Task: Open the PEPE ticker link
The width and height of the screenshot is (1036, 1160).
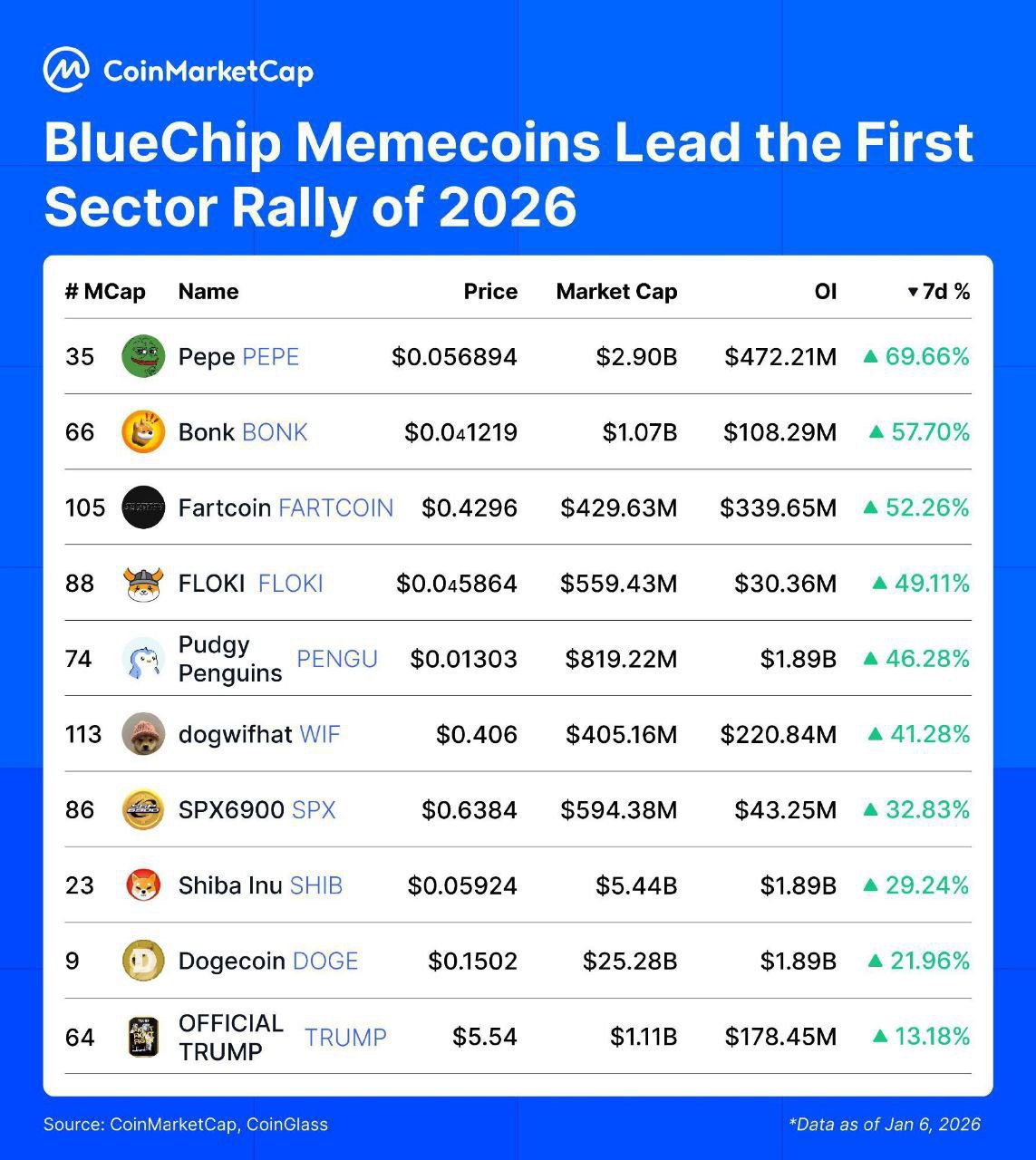Action: point(270,357)
